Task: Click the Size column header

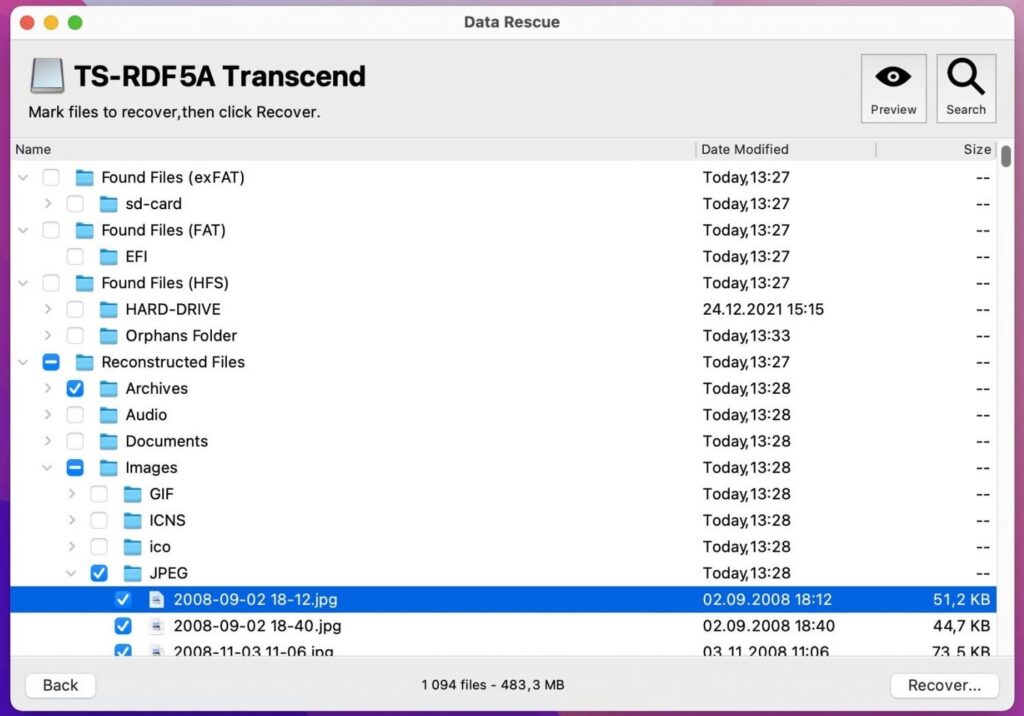Action: [x=975, y=149]
